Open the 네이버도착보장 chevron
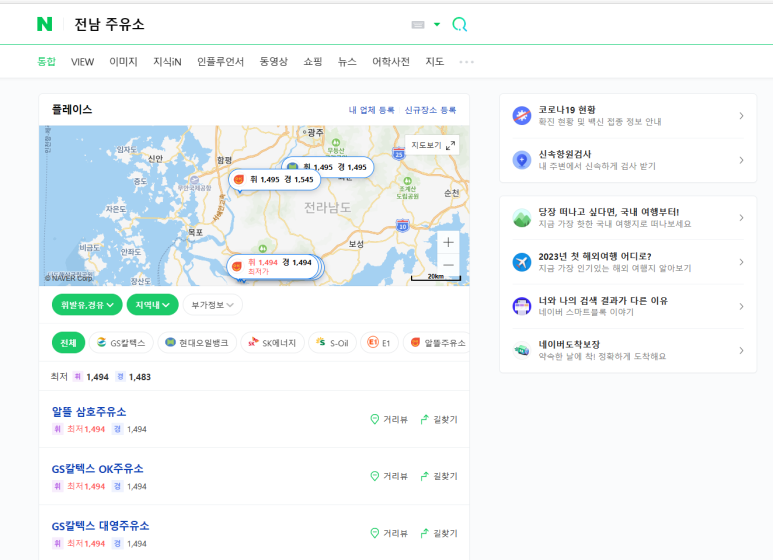Image resolution: width=773 pixels, height=560 pixels. (x=741, y=350)
